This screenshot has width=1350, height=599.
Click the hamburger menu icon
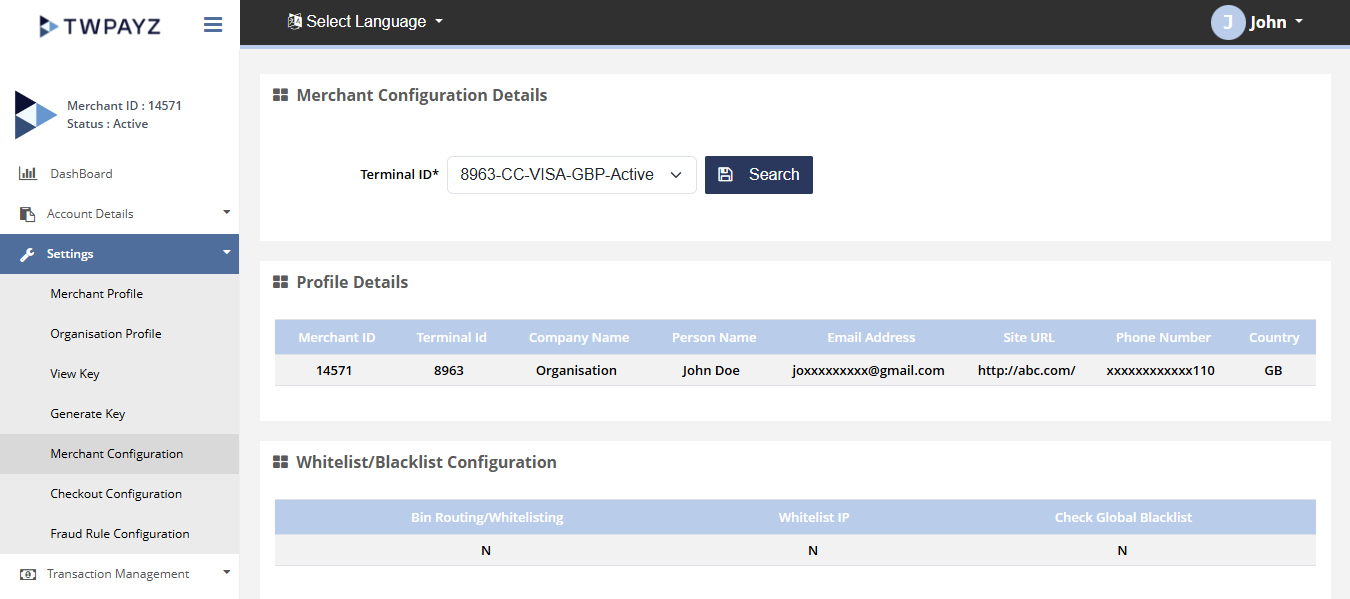click(x=213, y=25)
